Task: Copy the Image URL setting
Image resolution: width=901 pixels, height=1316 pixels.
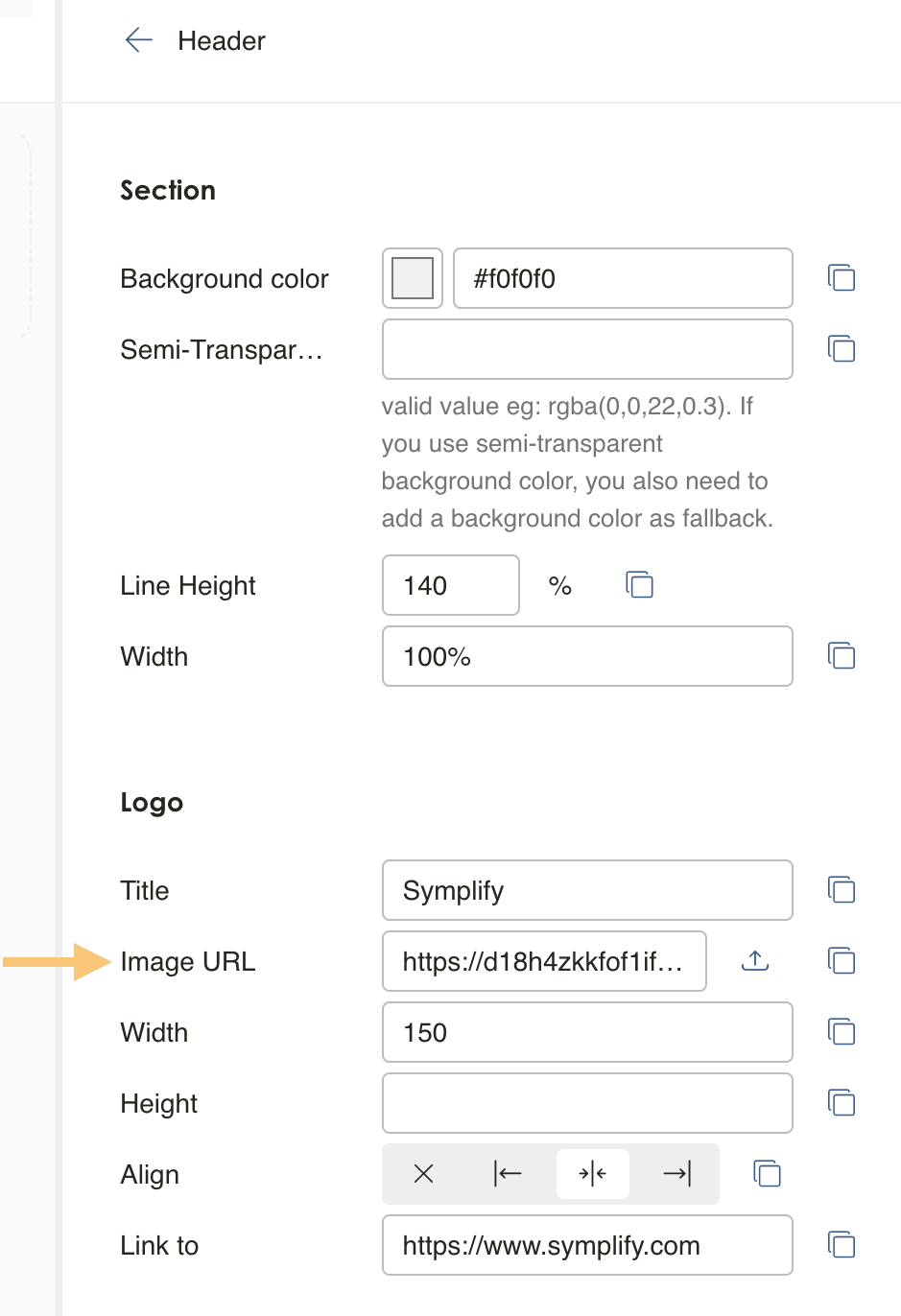Action: click(x=842, y=961)
